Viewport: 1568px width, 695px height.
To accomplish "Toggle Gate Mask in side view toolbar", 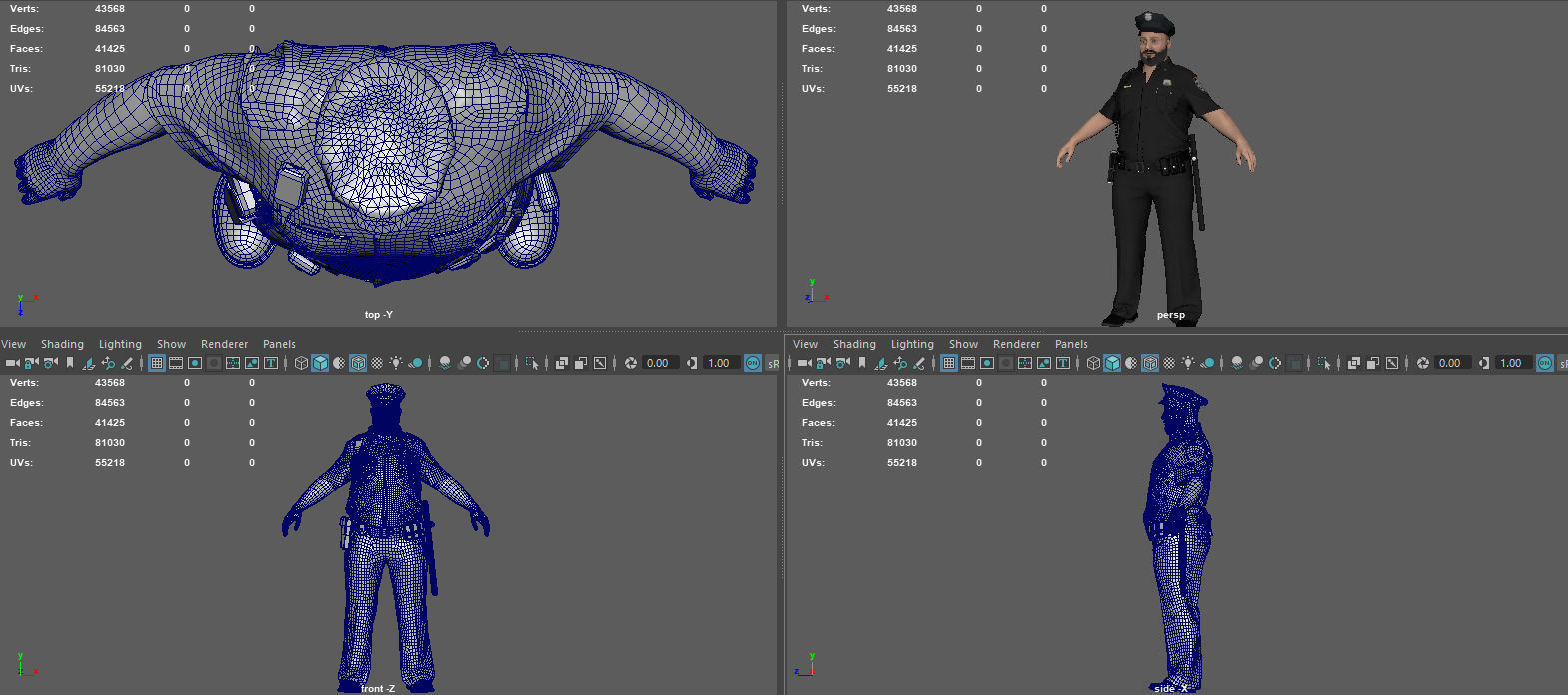I will [1006, 363].
